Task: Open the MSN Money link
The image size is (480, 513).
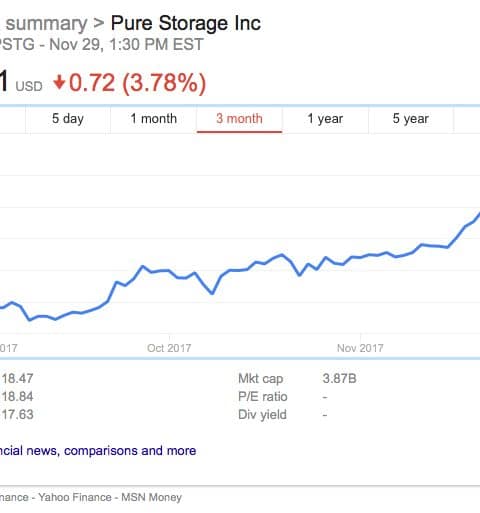Action: point(151,497)
